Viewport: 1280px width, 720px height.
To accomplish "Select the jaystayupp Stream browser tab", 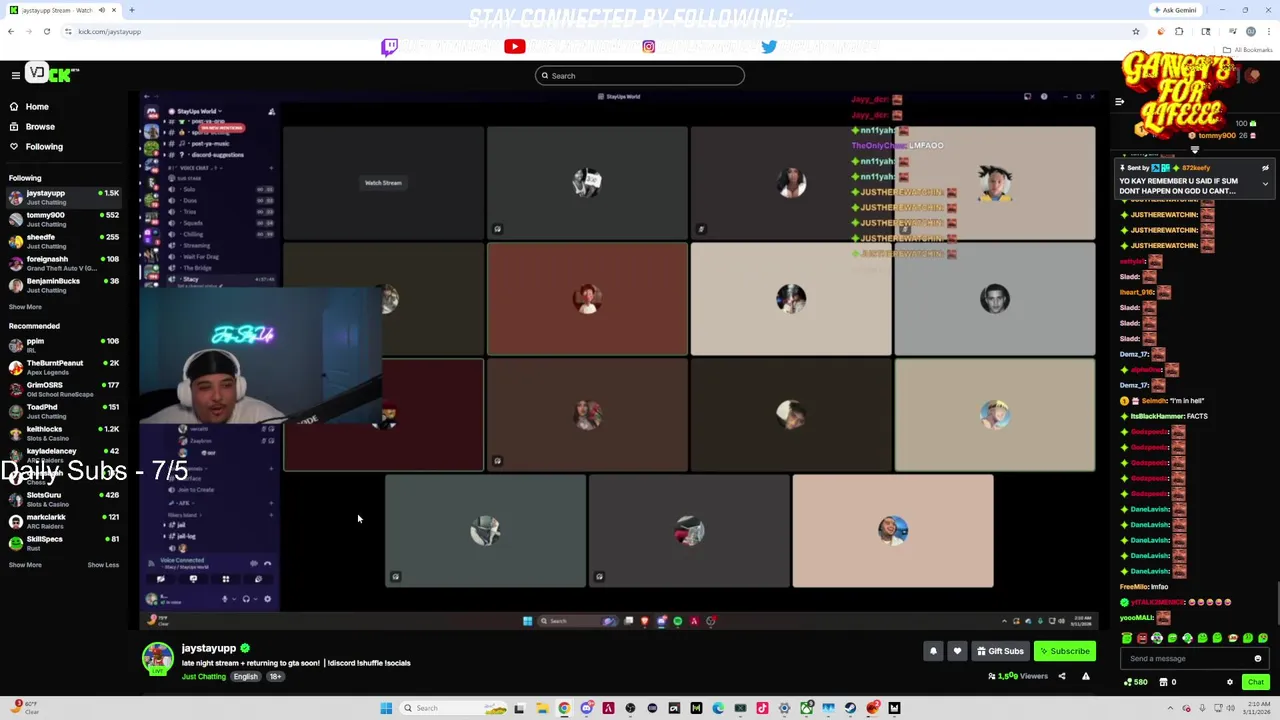I will click(x=62, y=10).
